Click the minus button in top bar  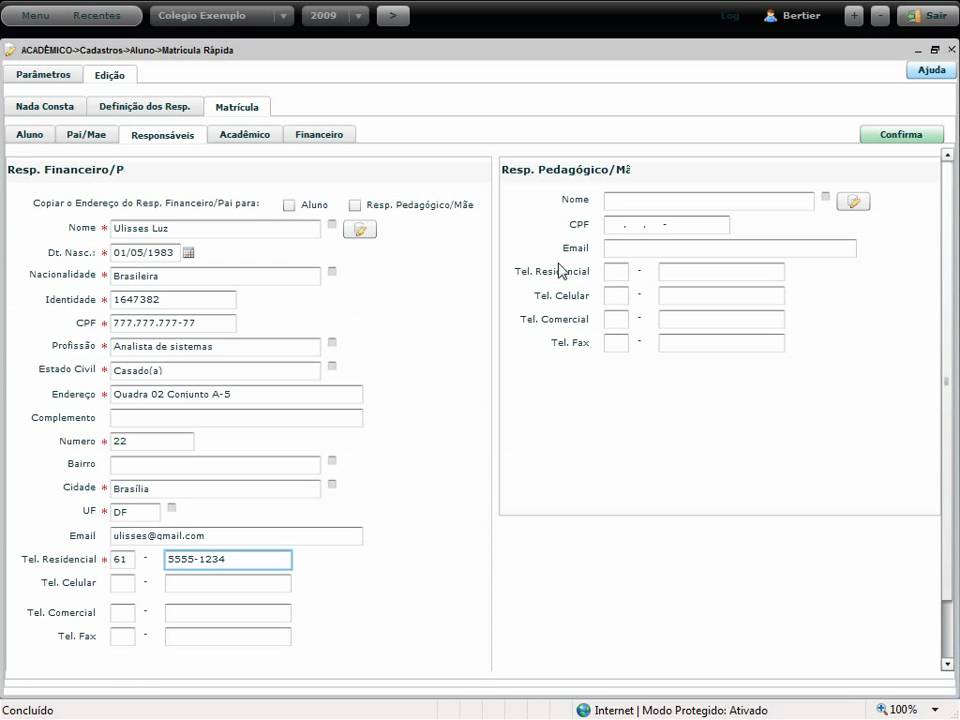tap(880, 16)
